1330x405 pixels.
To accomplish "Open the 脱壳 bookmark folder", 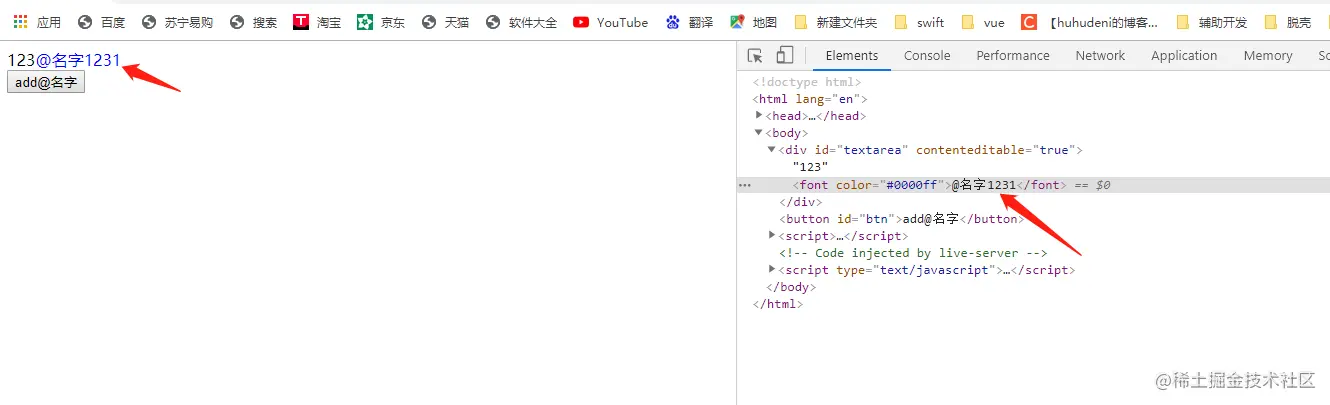I will pyautogui.click(x=1288, y=22).
